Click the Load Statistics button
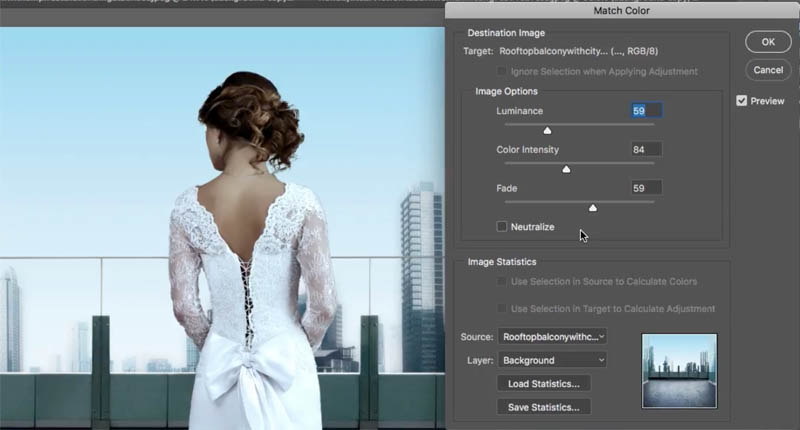Screen dimensions: 800x430 [x=544, y=384]
